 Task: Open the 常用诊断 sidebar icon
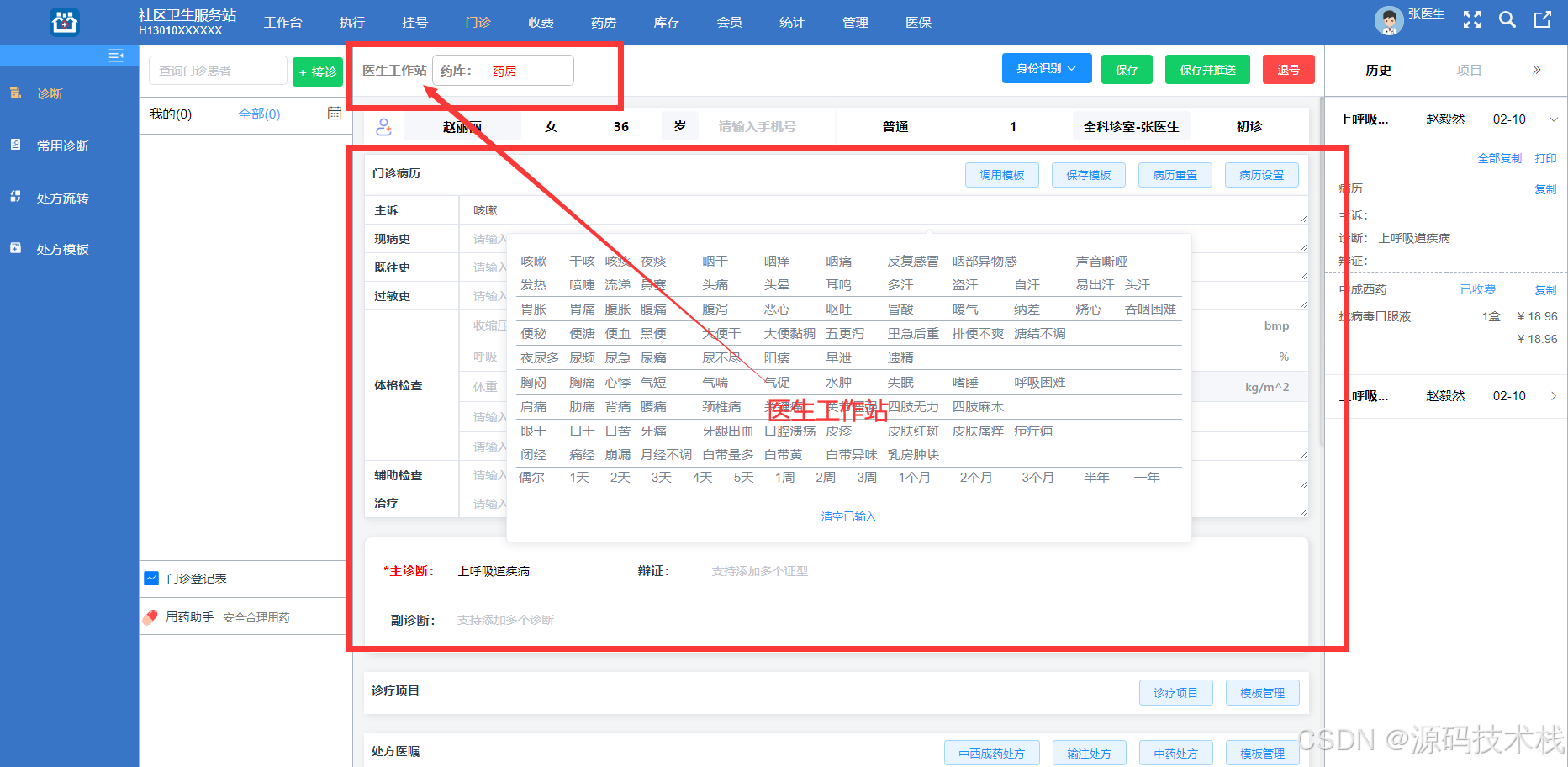point(15,145)
